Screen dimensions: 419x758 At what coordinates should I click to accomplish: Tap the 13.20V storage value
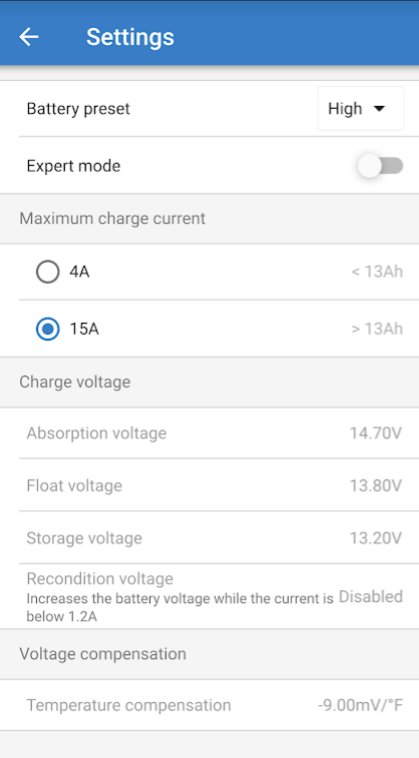[x=376, y=538]
